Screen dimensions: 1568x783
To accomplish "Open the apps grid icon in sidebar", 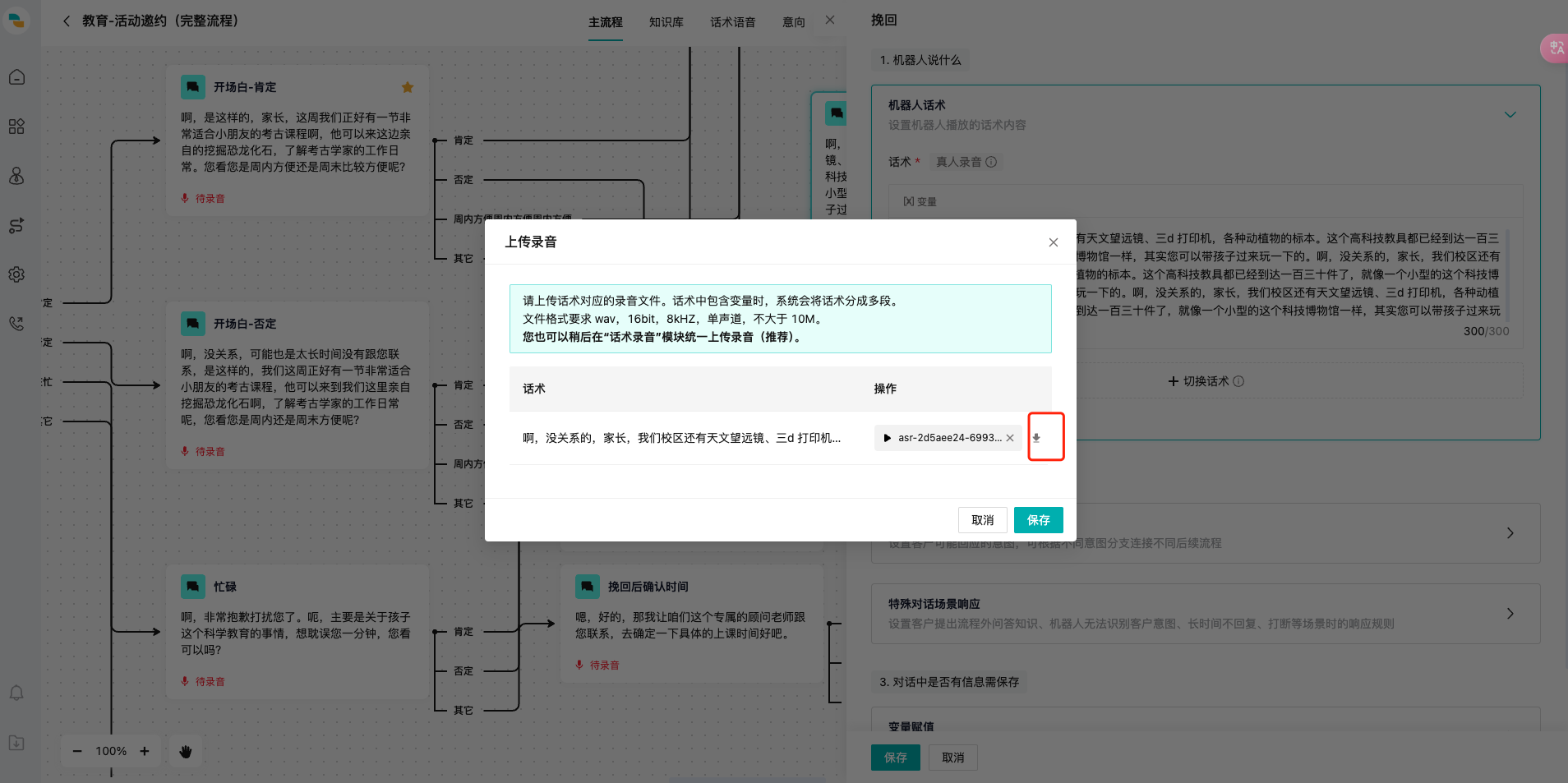I will pos(16,127).
